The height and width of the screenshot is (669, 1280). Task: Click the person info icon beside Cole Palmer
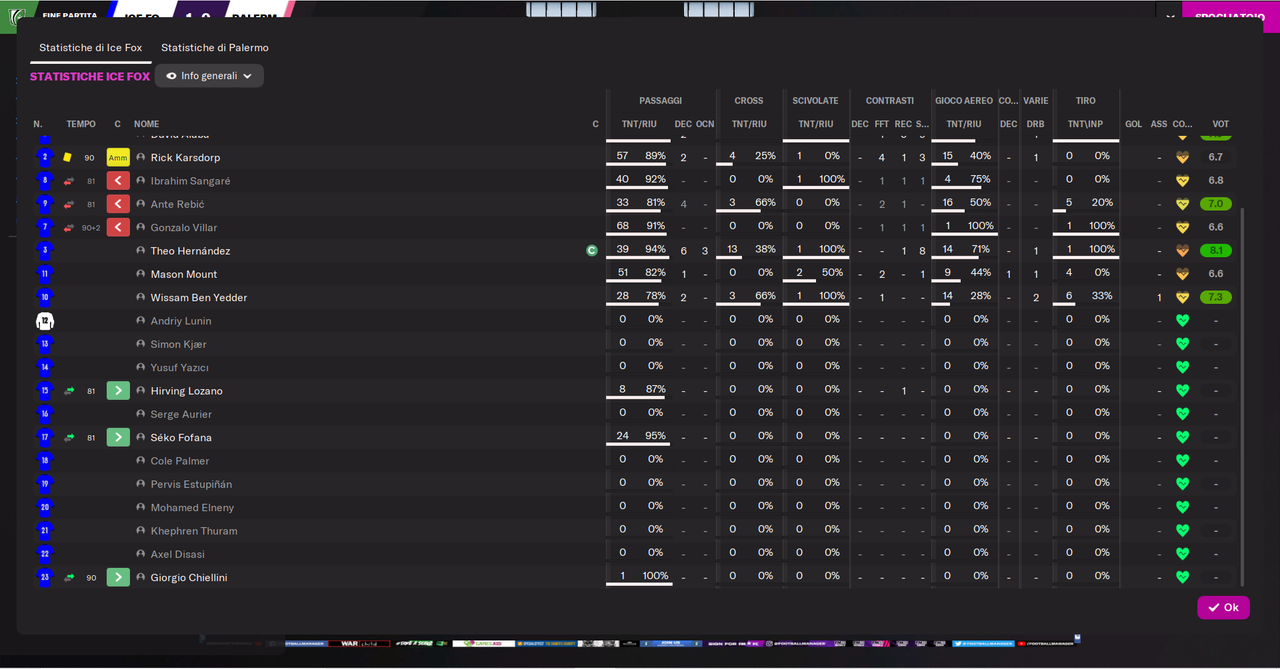tap(141, 461)
